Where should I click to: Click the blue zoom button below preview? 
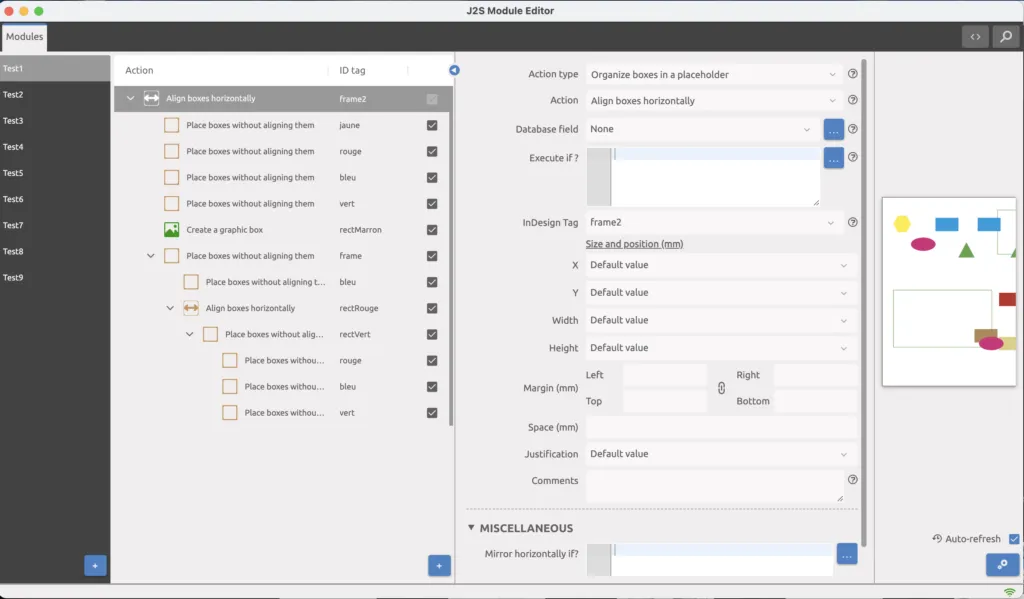click(x=1002, y=565)
